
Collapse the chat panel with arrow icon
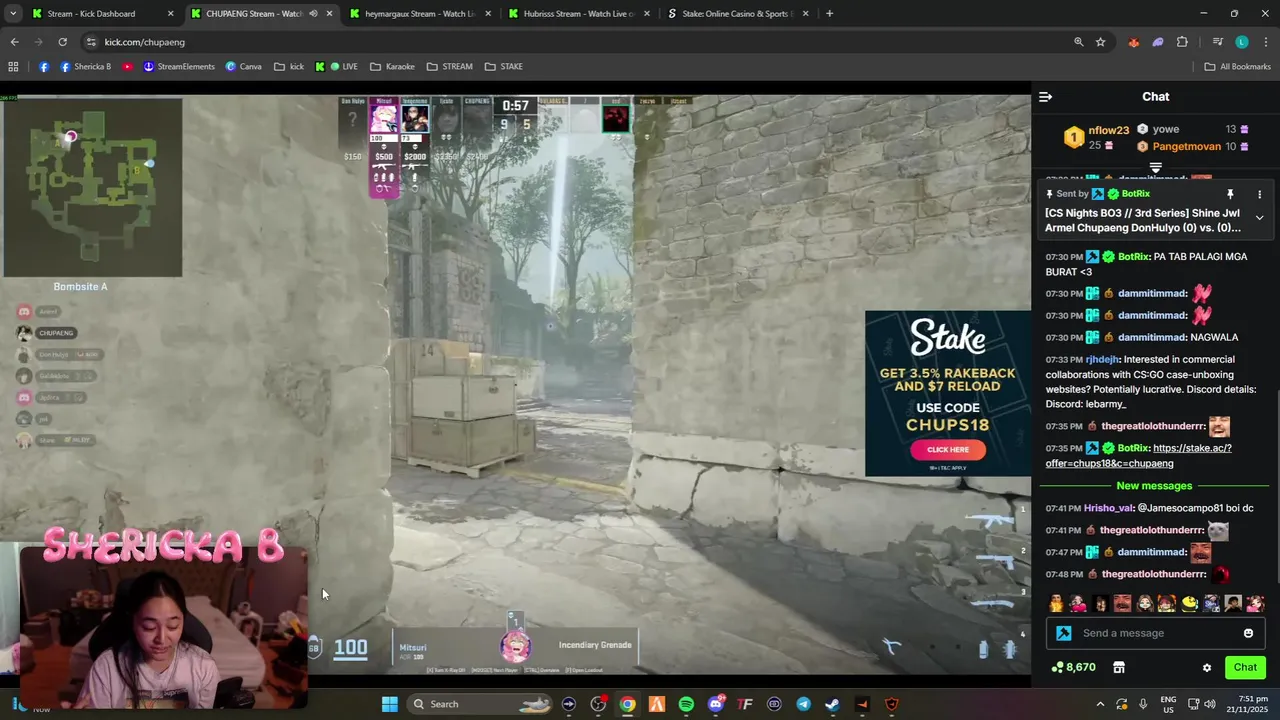click(x=1045, y=97)
